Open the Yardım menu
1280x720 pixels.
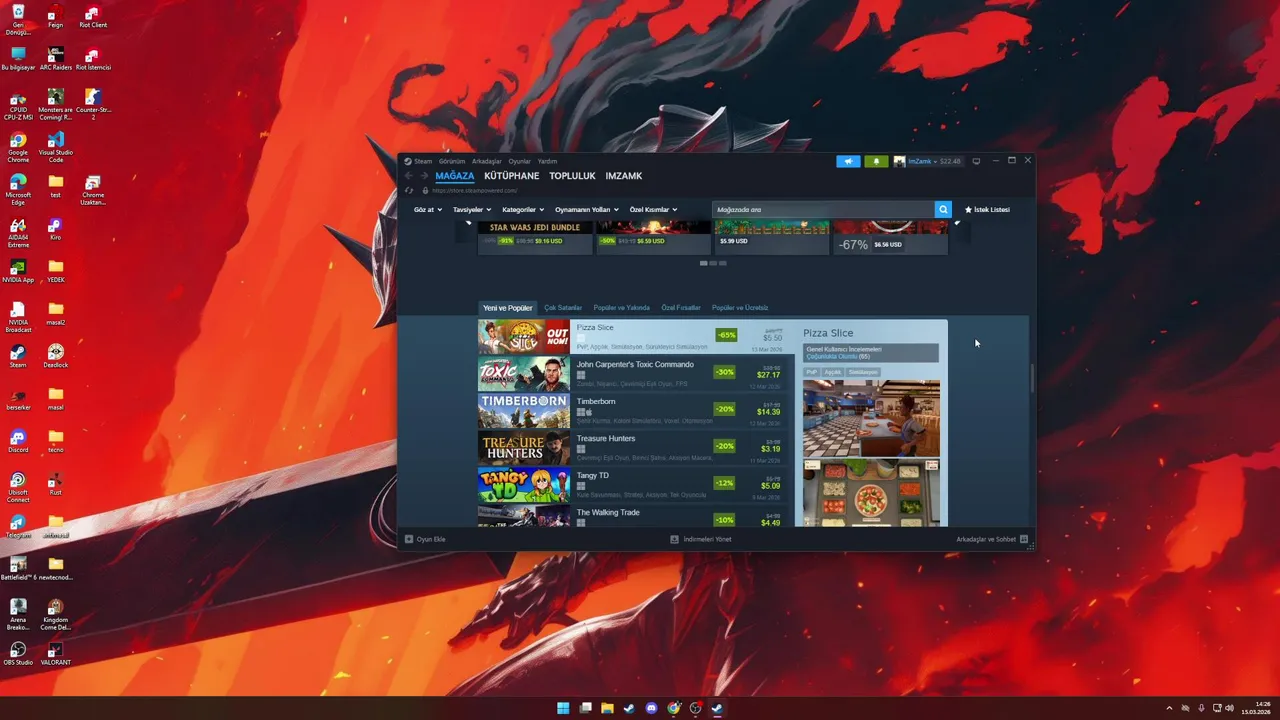click(547, 161)
